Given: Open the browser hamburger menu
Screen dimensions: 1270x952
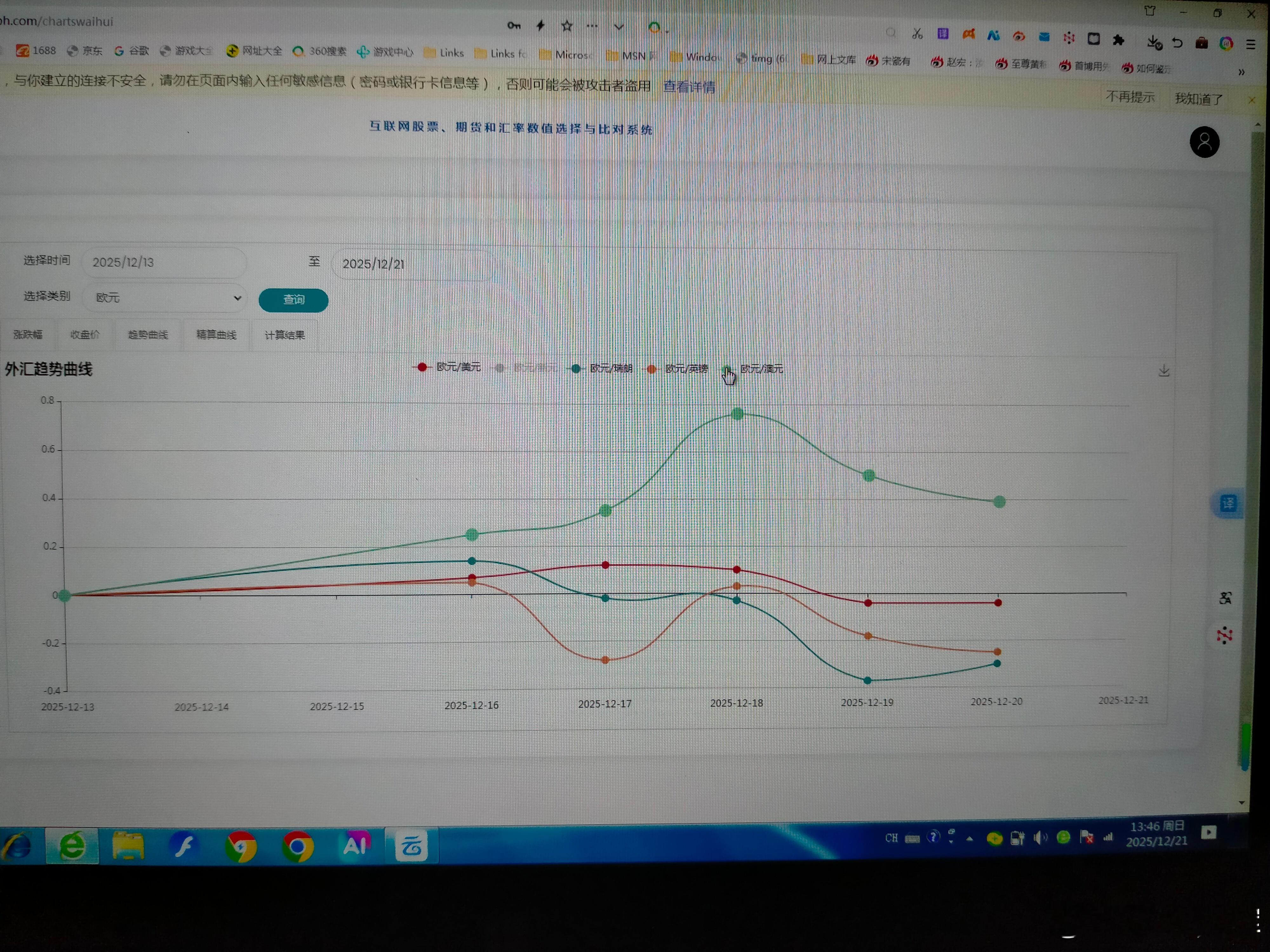Looking at the screenshot, I should pos(1251,44).
